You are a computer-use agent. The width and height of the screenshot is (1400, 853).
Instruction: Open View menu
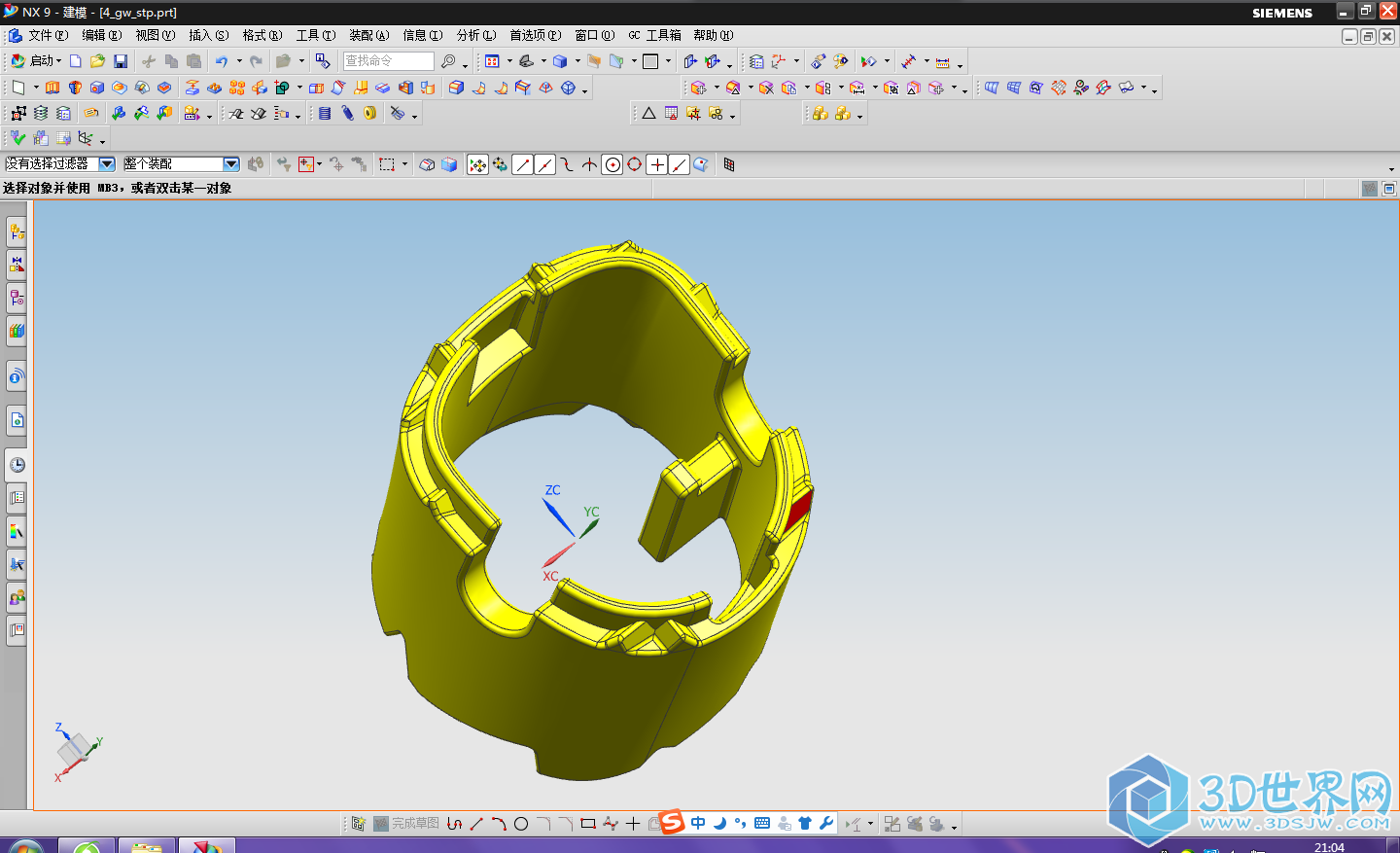tap(155, 35)
